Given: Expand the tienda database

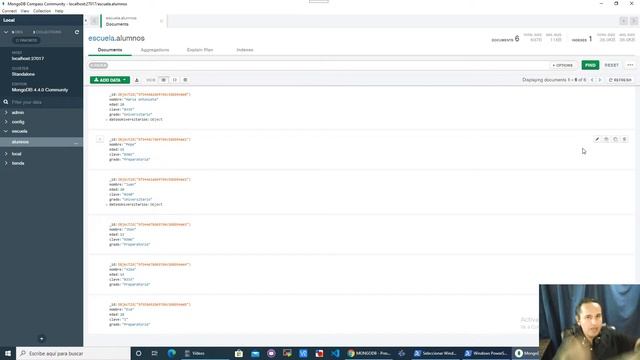Looking at the screenshot, I should 6,163.
